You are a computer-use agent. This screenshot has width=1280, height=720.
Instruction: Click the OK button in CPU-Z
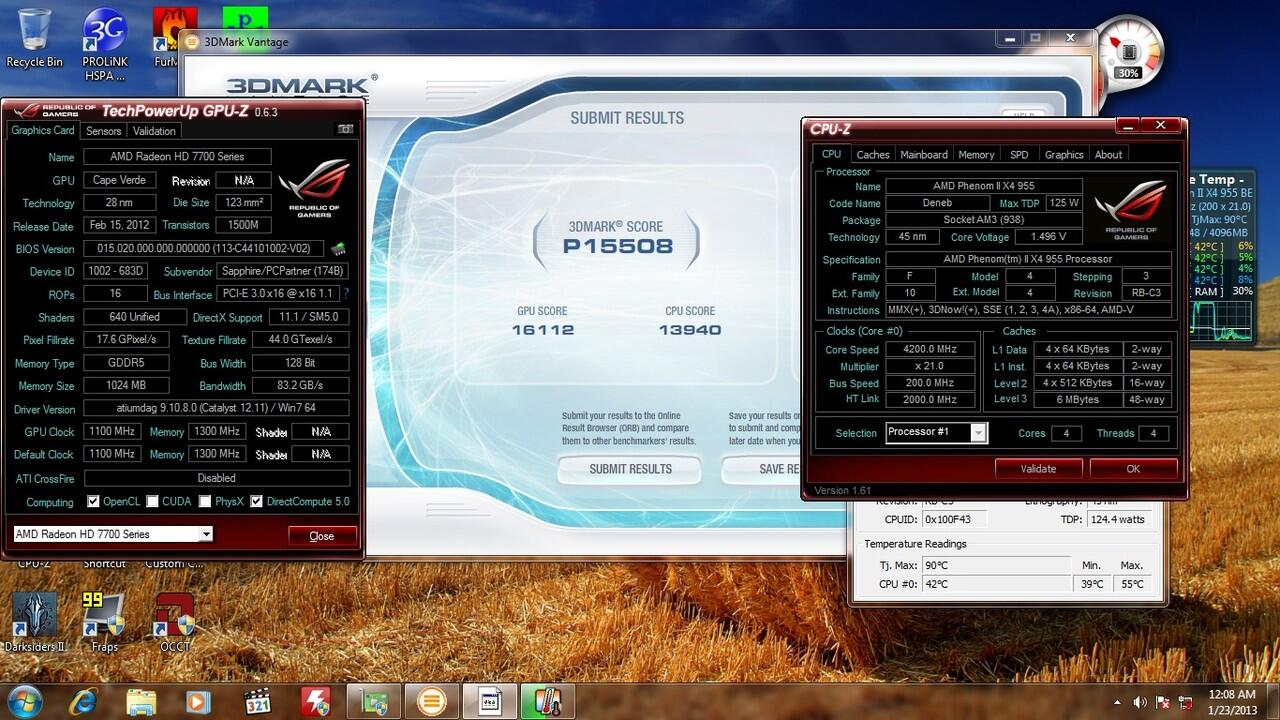pyautogui.click(x=1133, y=468)
